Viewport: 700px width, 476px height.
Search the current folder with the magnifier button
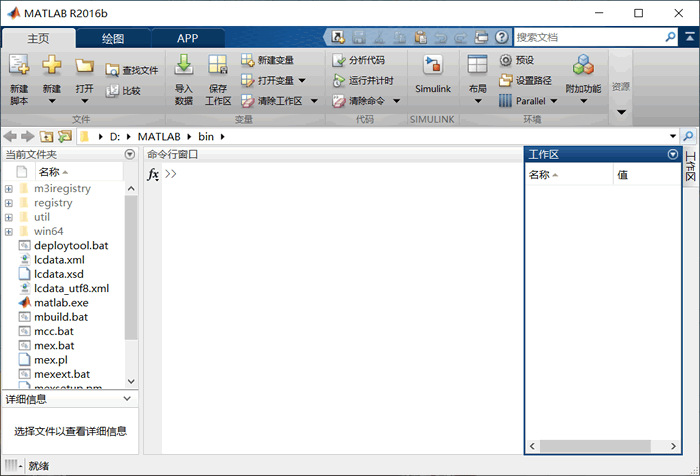click(x=689, y=136)
